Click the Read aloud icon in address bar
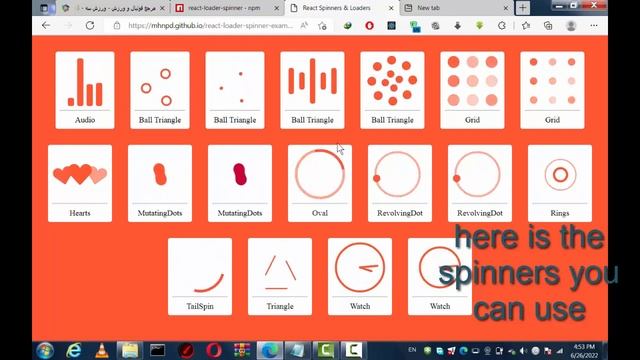 tap(304, 25)
